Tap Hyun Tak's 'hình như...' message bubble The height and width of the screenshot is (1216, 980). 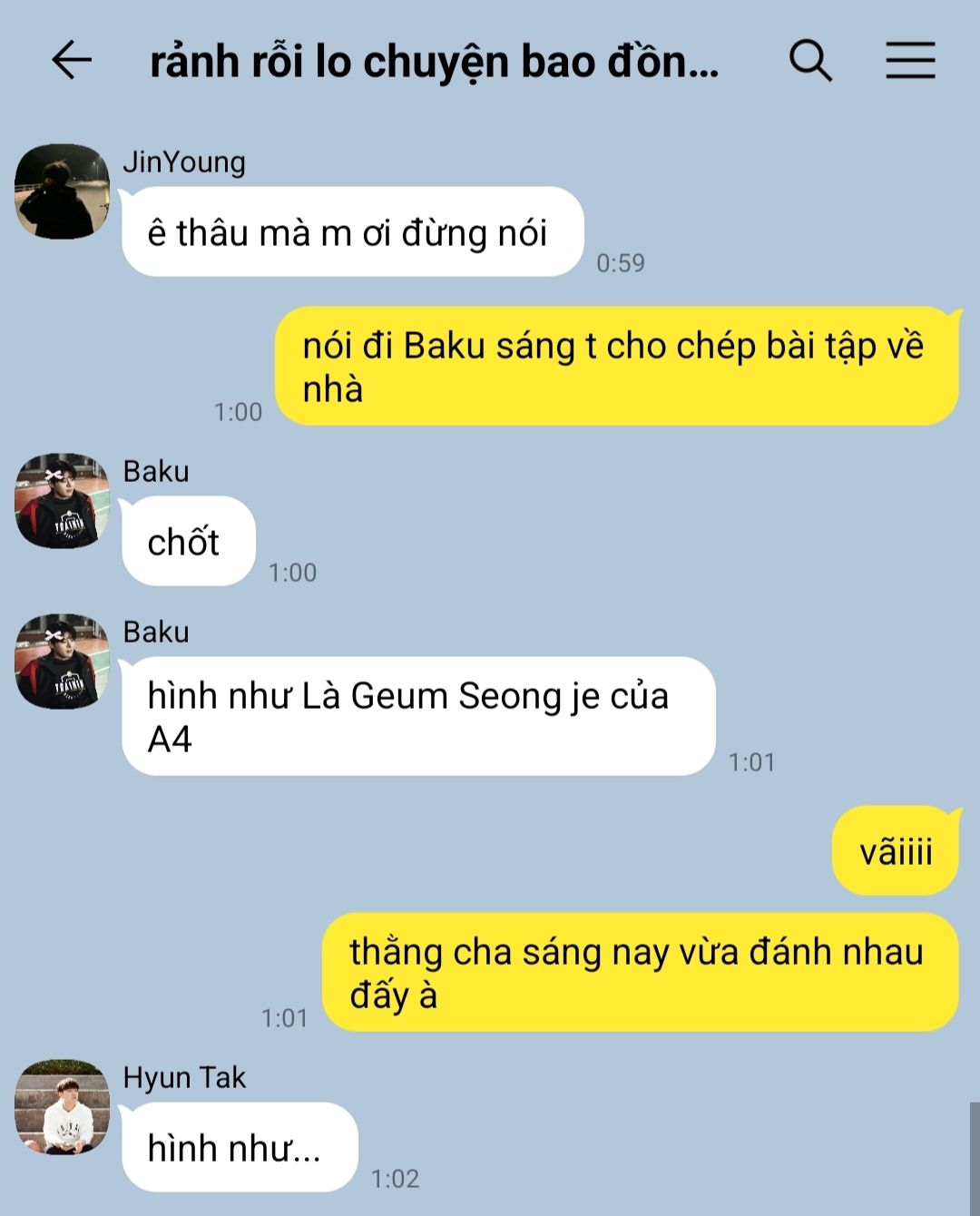240,1148
